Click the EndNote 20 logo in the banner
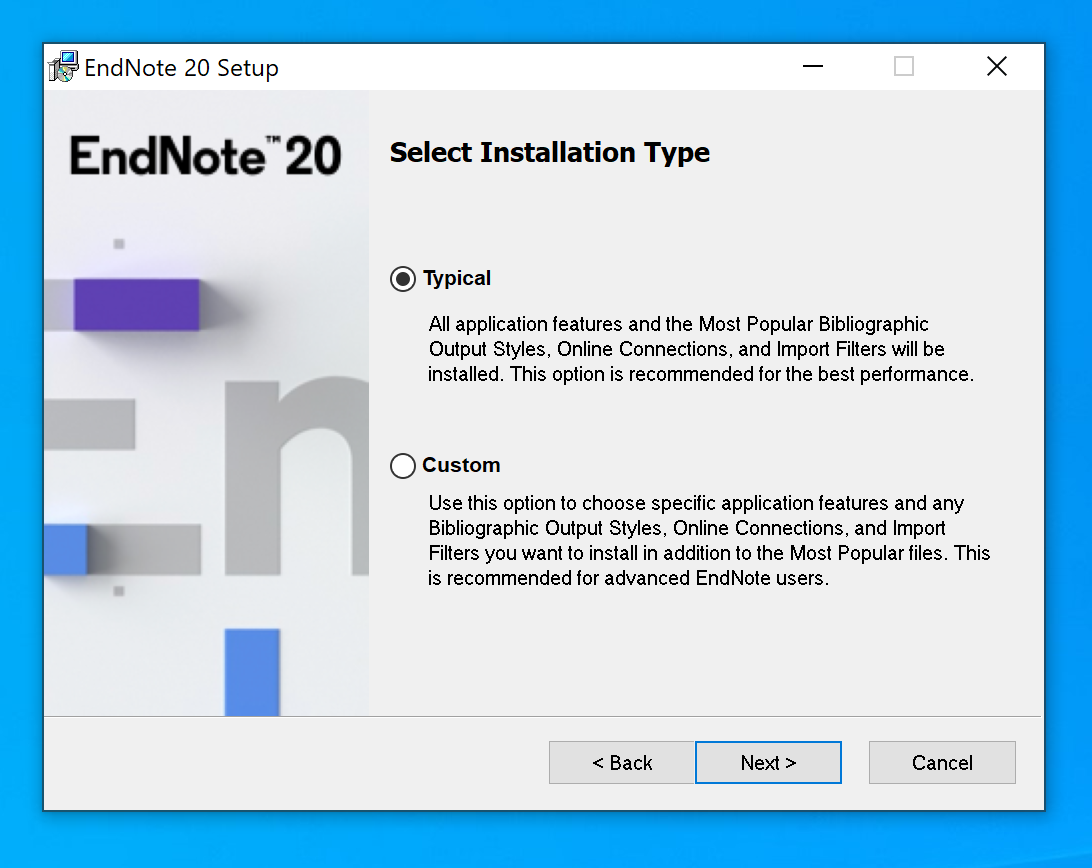 (206, 156)
